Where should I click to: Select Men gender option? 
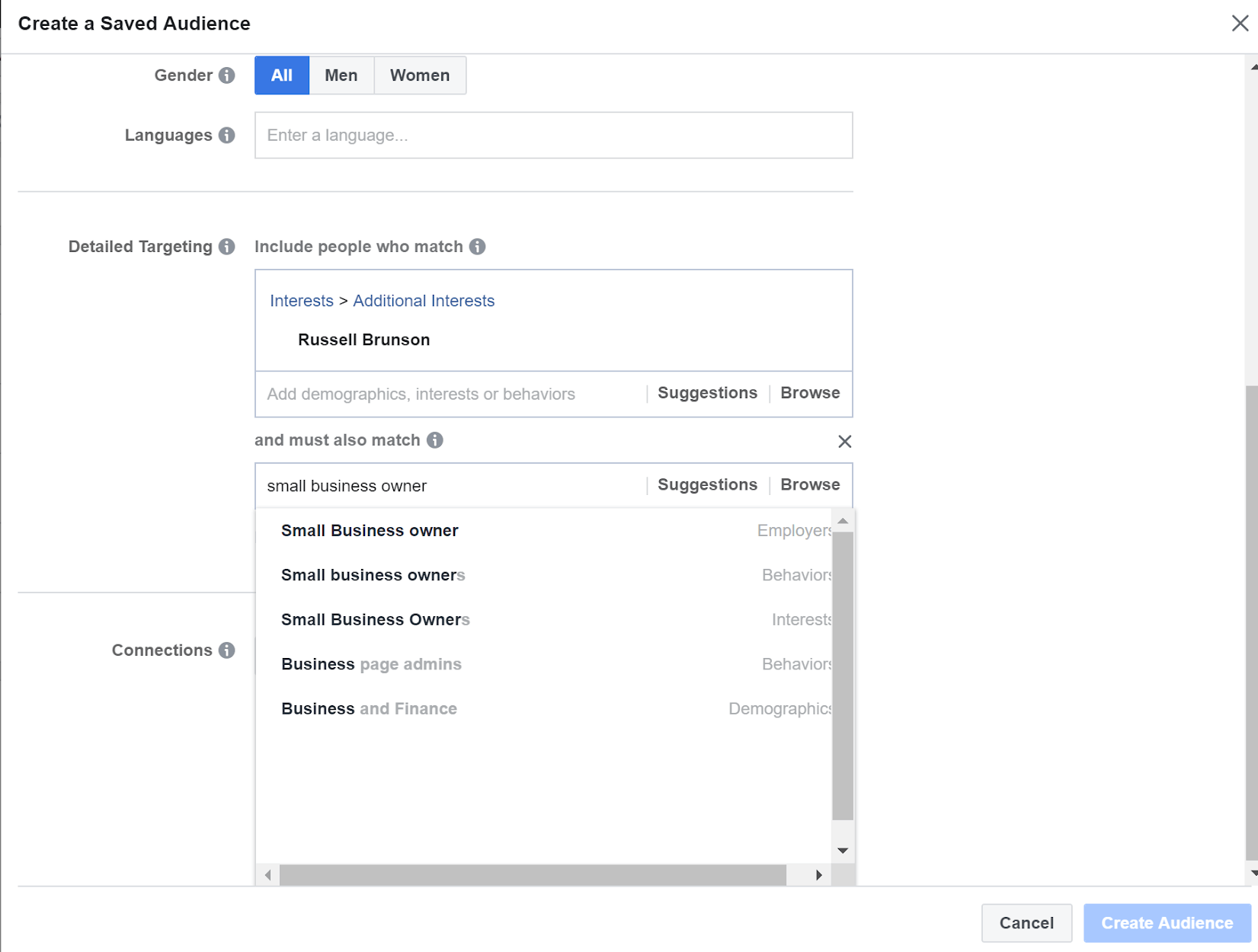point(341,75)
